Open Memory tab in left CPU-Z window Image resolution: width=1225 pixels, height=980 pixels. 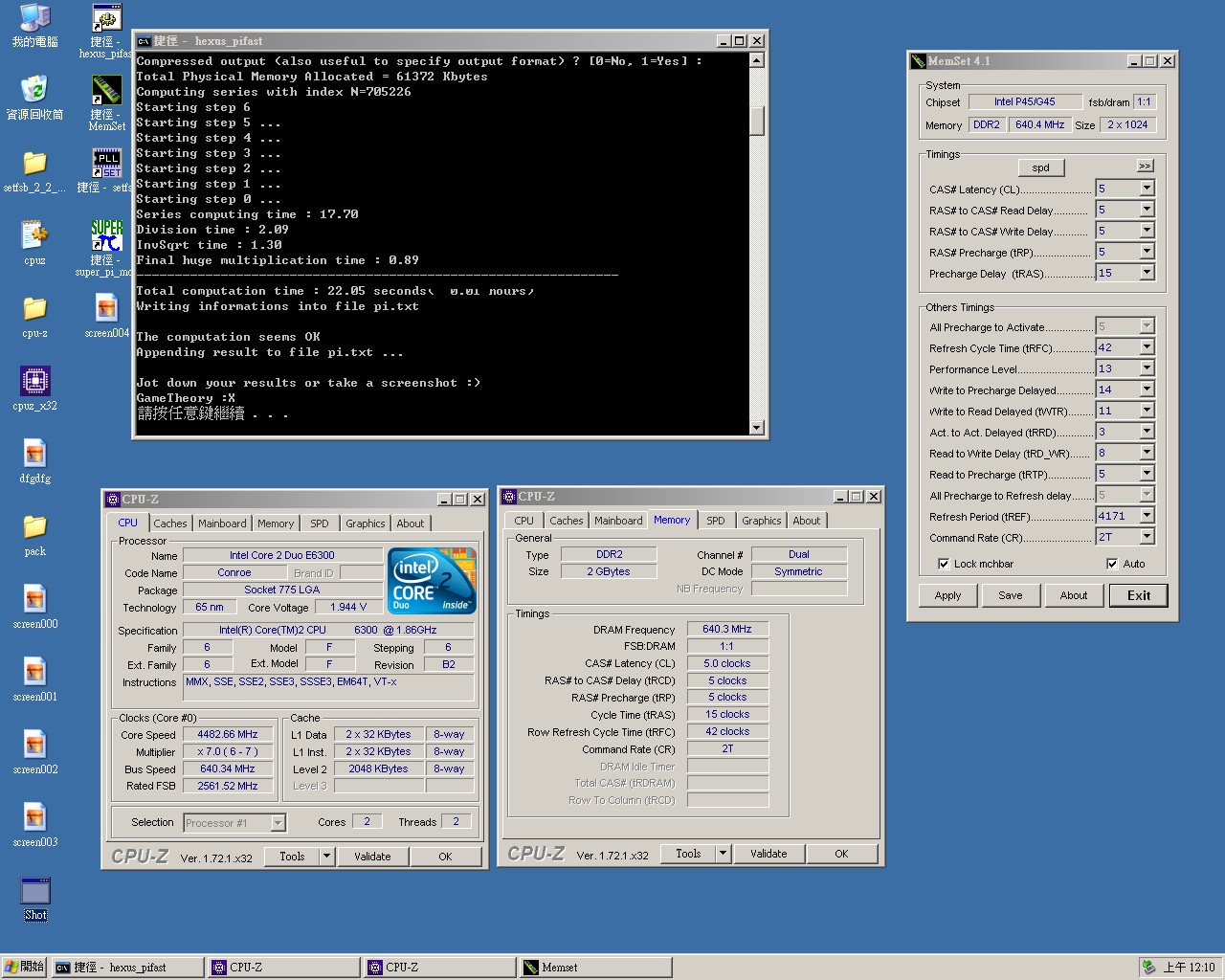point(276,523)
